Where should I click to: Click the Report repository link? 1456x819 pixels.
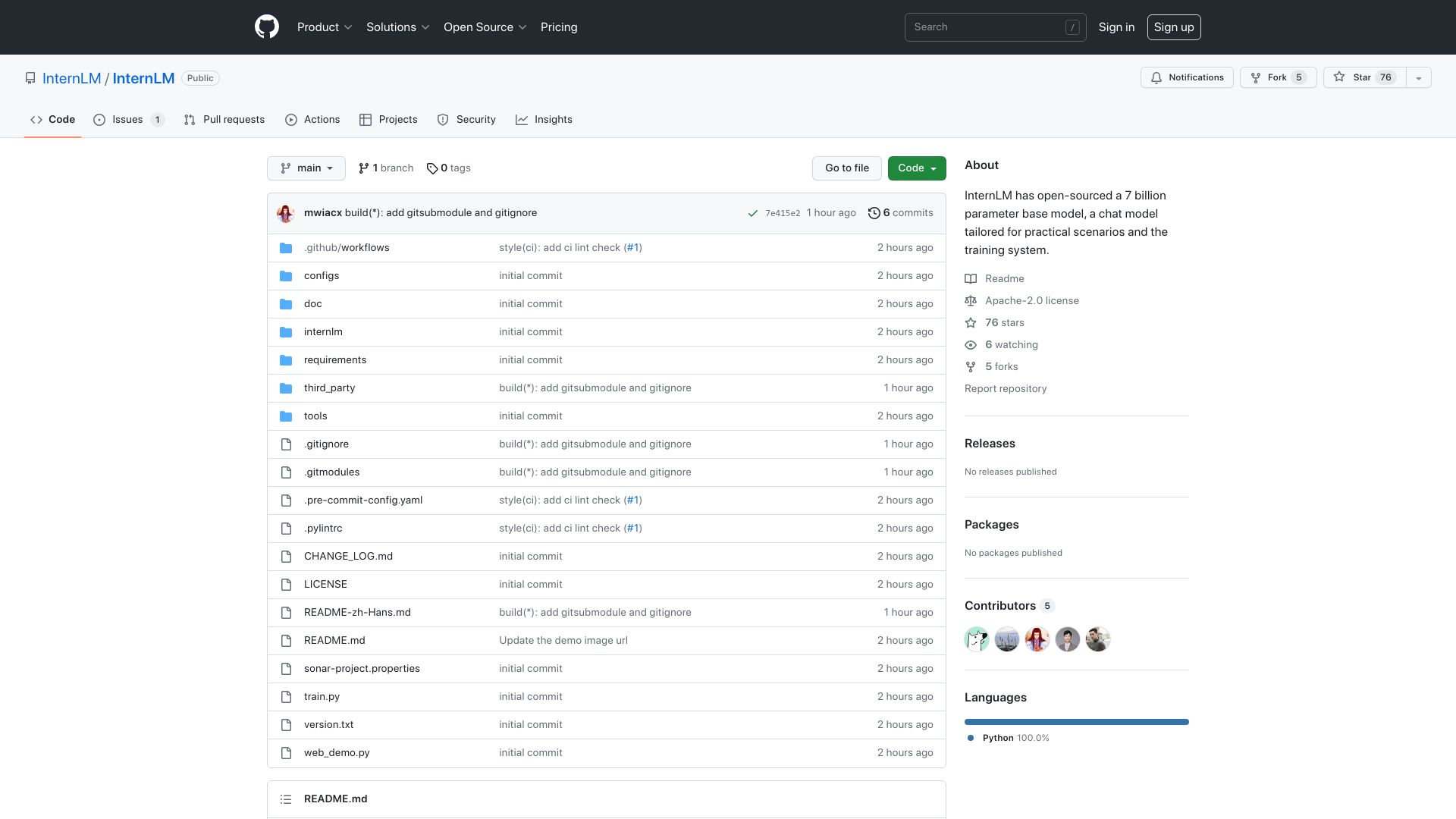(1006, 389)
